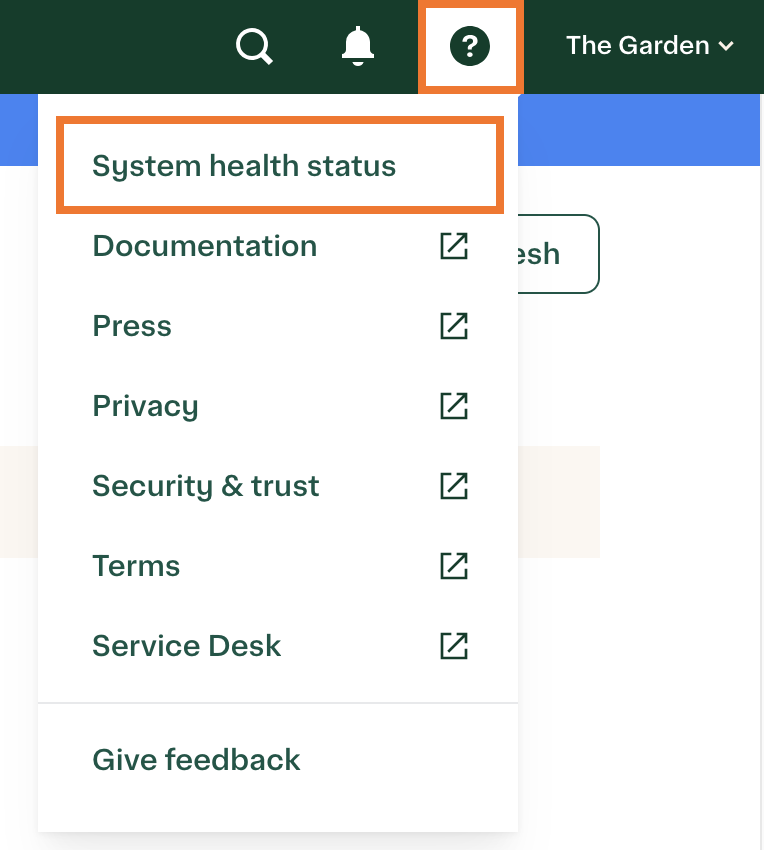
Task: Select the external link icon beside Privacy
Action: (x=454, y=406)
